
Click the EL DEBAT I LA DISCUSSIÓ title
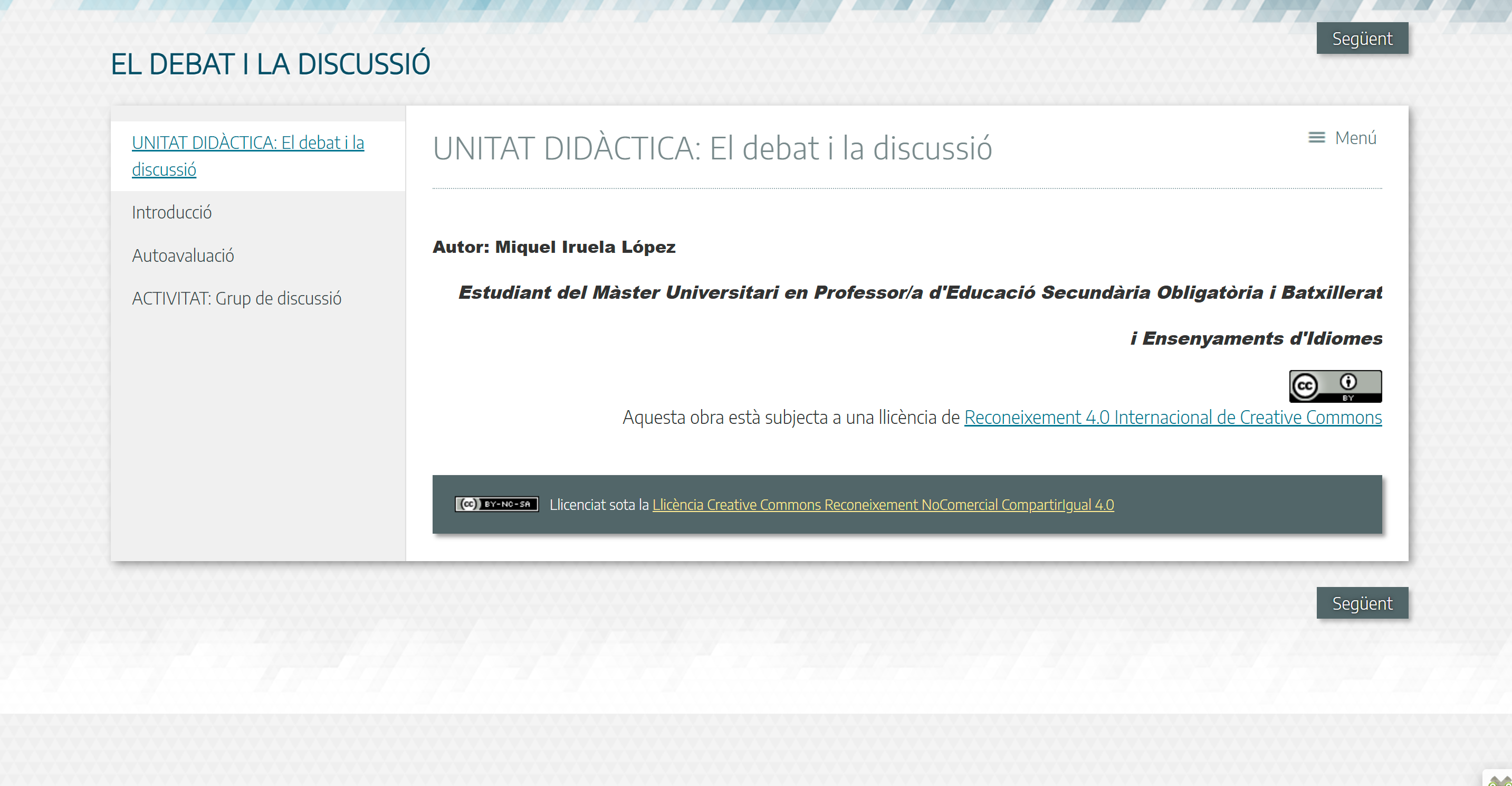pos(271,64)
